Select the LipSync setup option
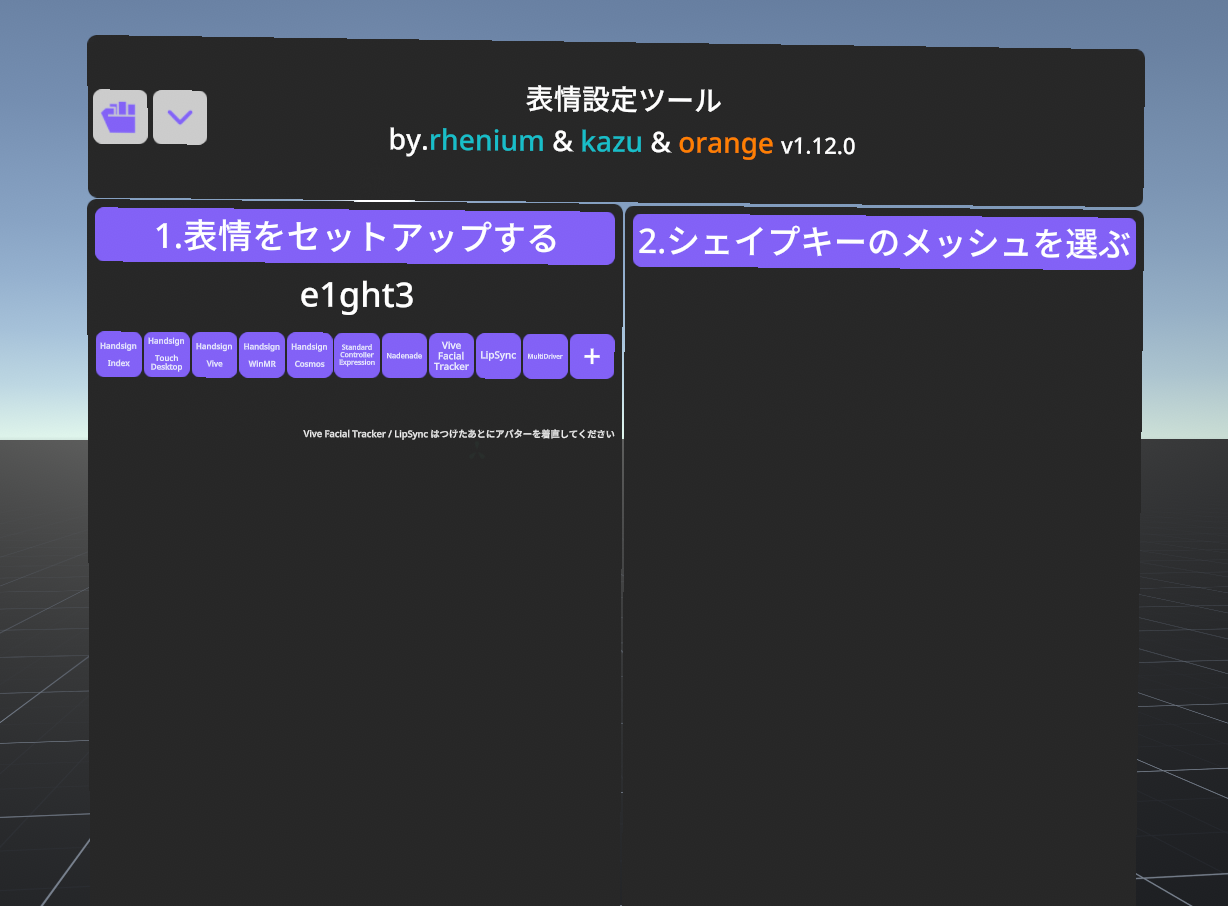 498,354
